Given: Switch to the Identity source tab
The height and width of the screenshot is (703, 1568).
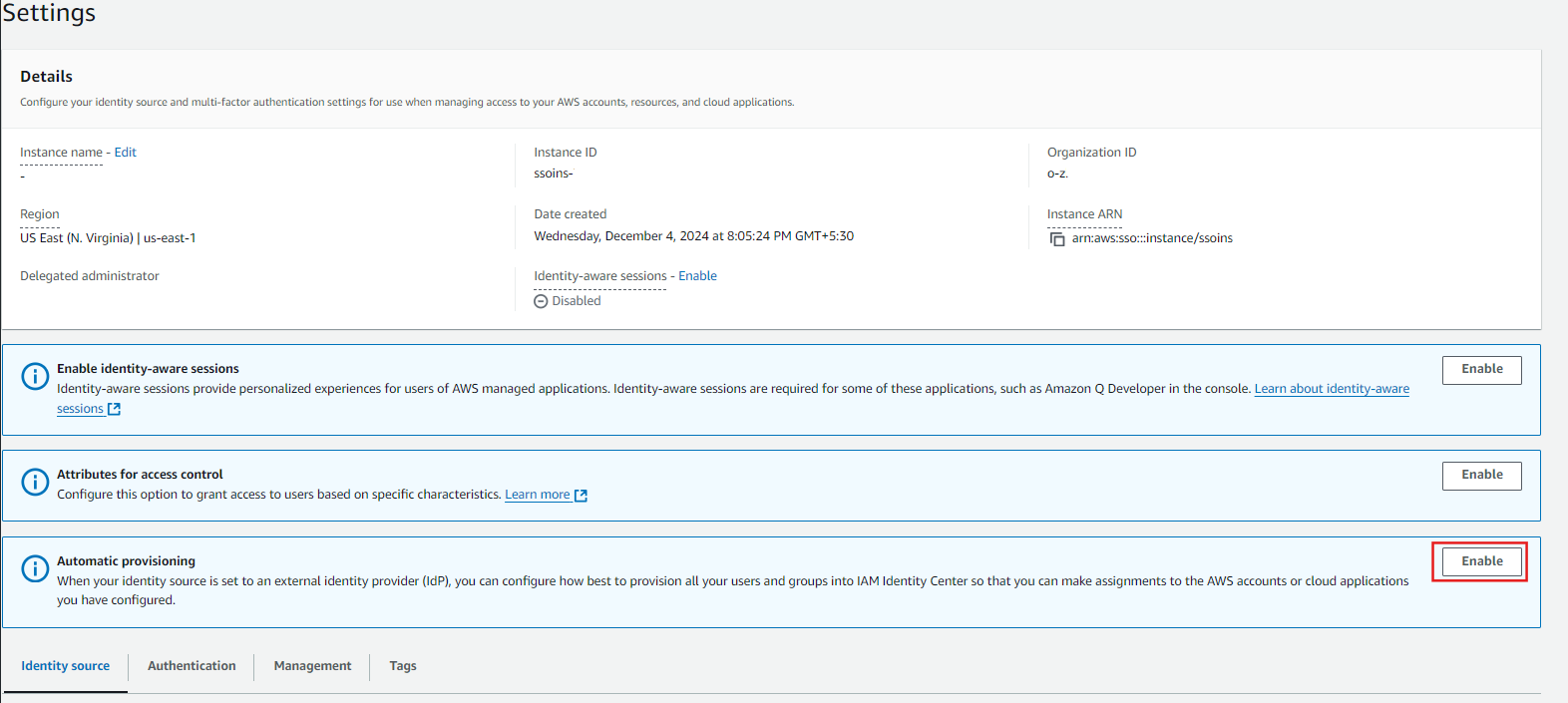Looking at the screenshot, I should click(x=66, y=666).
